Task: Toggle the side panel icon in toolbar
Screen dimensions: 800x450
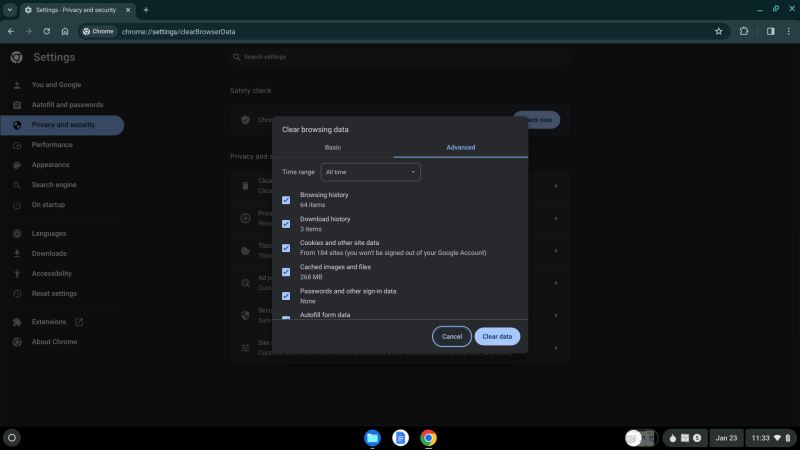Action: [x=770, y=31]
